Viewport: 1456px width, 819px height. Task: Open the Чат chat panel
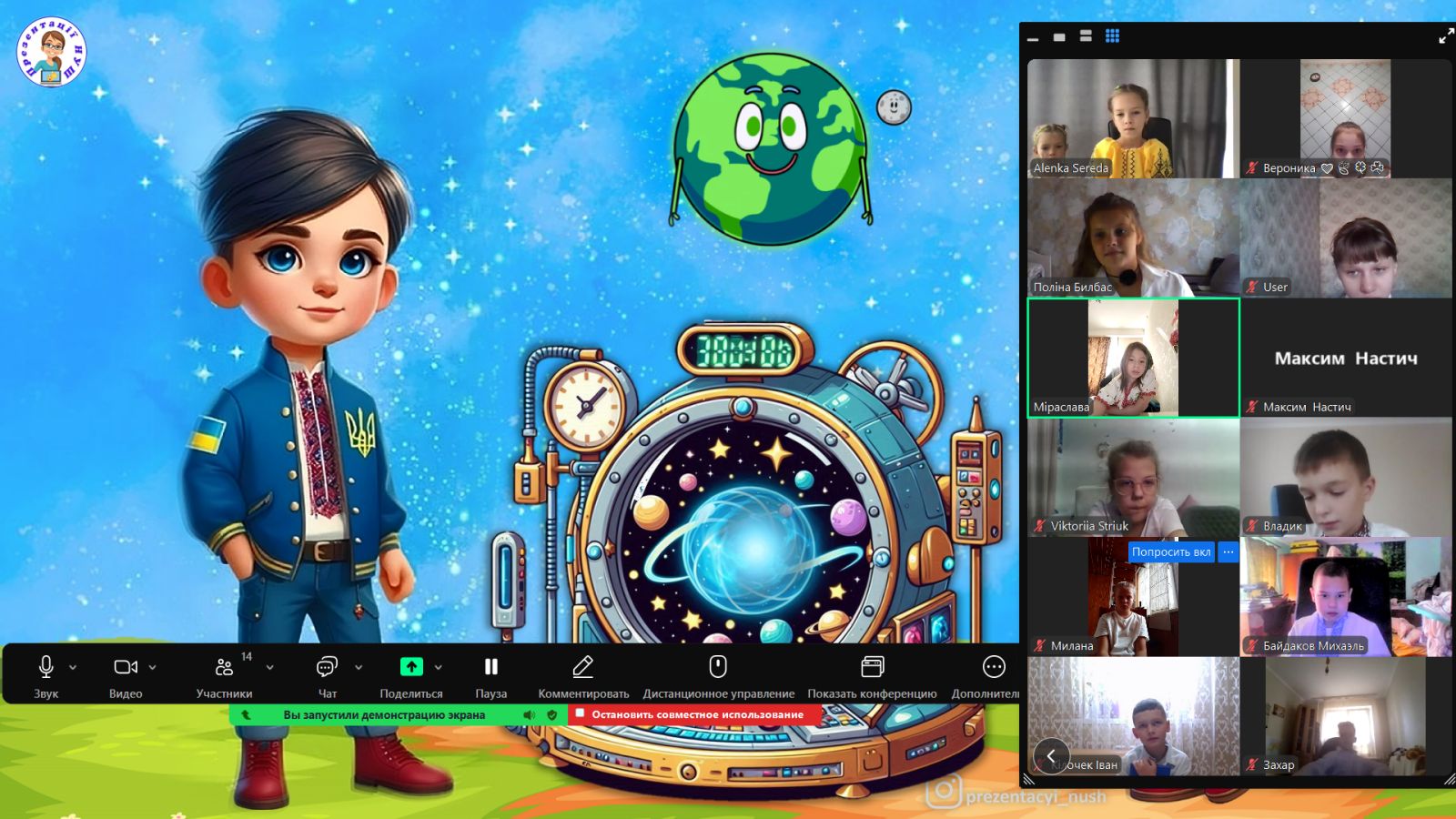(327, 668)
